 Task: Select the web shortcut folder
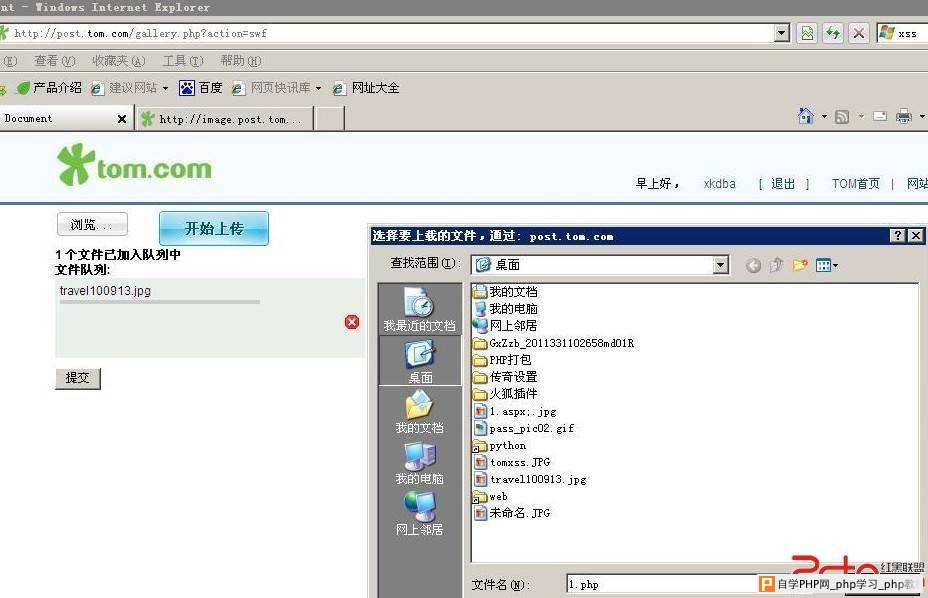[x=491, y=496]
